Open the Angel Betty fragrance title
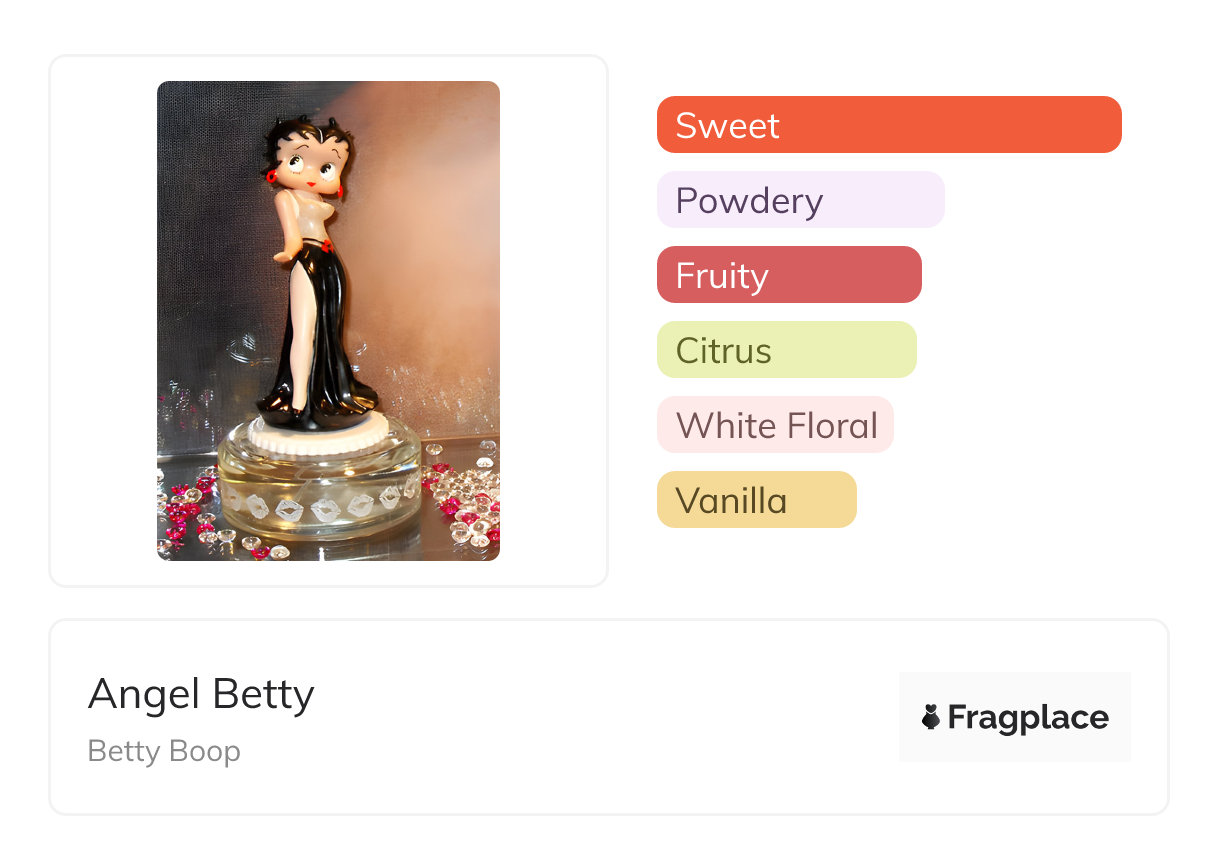Screen dimensions: 1218x864 (201, 694)
